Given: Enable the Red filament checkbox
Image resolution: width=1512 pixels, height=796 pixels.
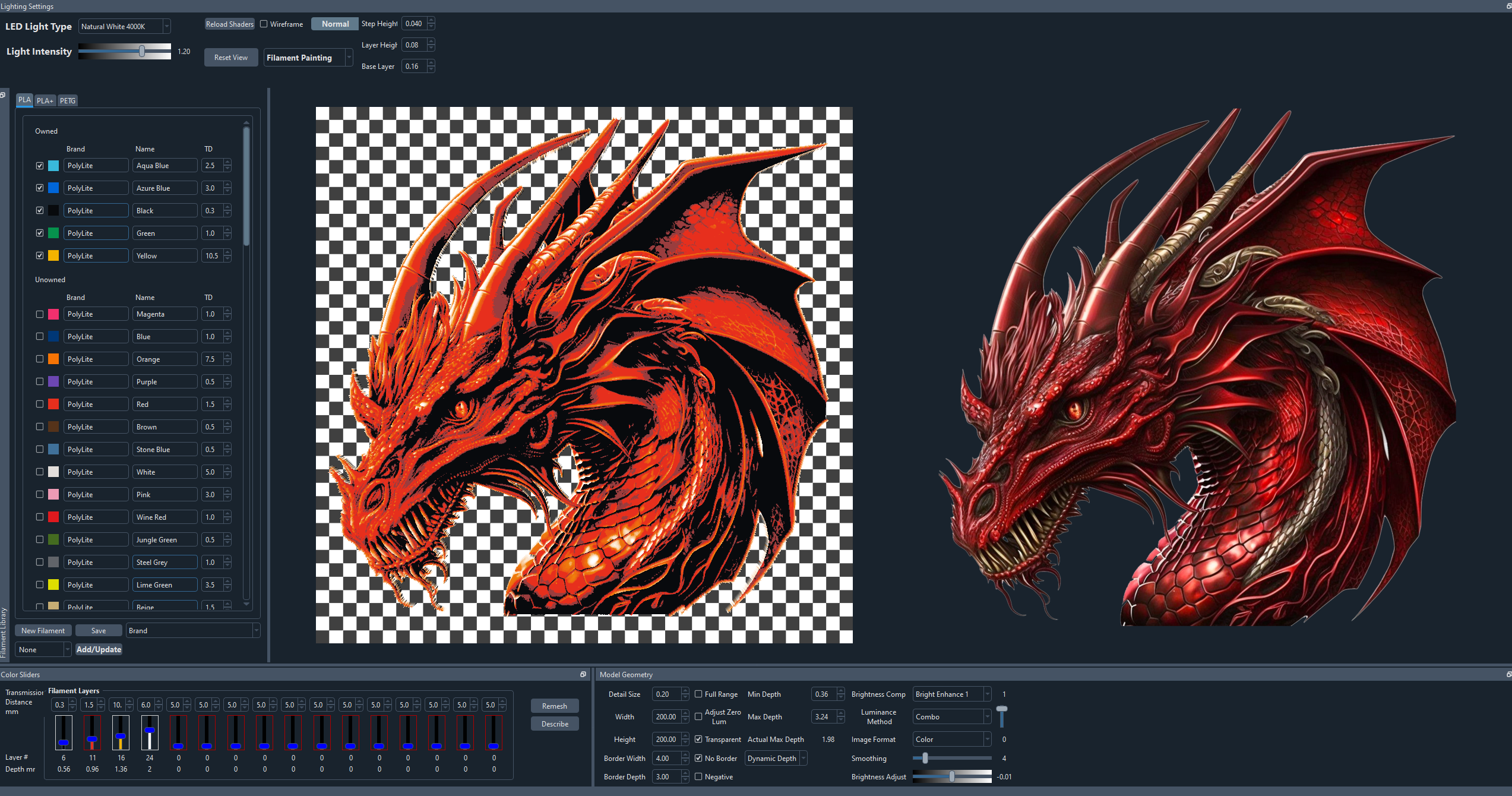Looking at the screenshot, I should [40, 405].
